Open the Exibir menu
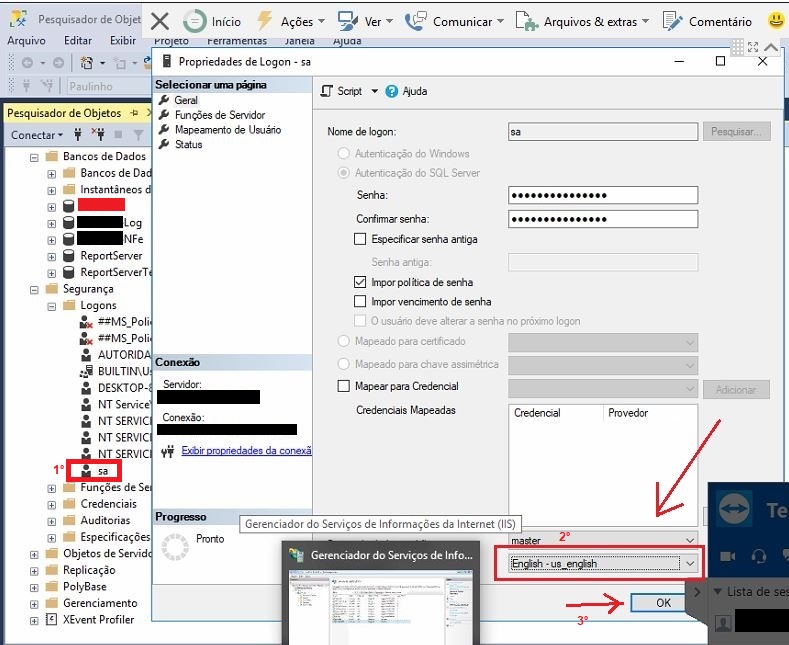This screenshot has height=645, width=789. click(x=123, y=40)
